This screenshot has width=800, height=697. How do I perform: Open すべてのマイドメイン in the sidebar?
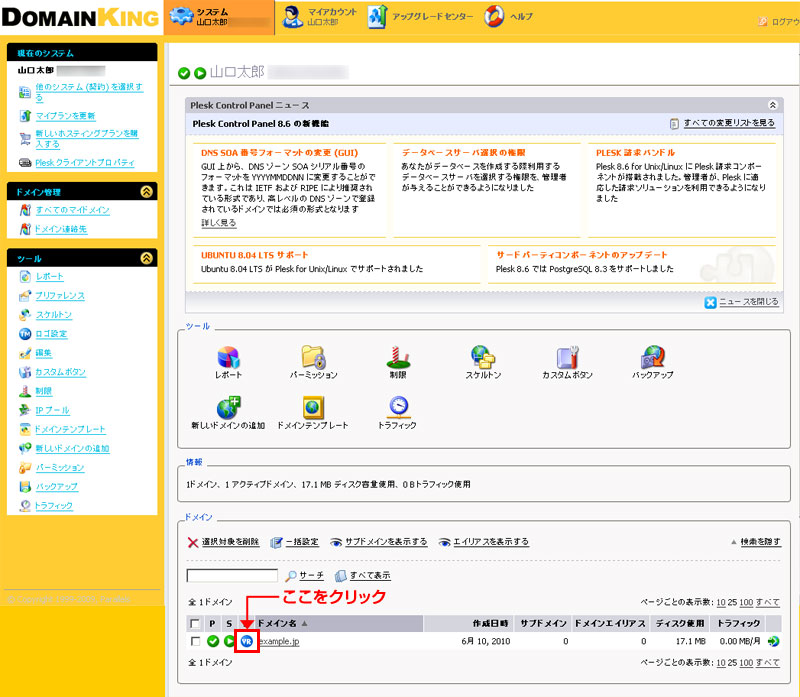point(72,210)
